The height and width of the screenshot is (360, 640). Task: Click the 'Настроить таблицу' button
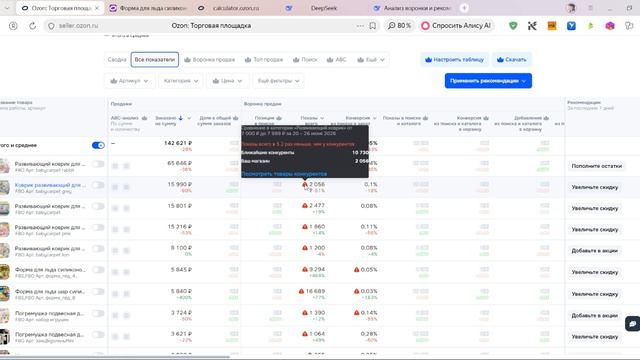coord(454,60)
